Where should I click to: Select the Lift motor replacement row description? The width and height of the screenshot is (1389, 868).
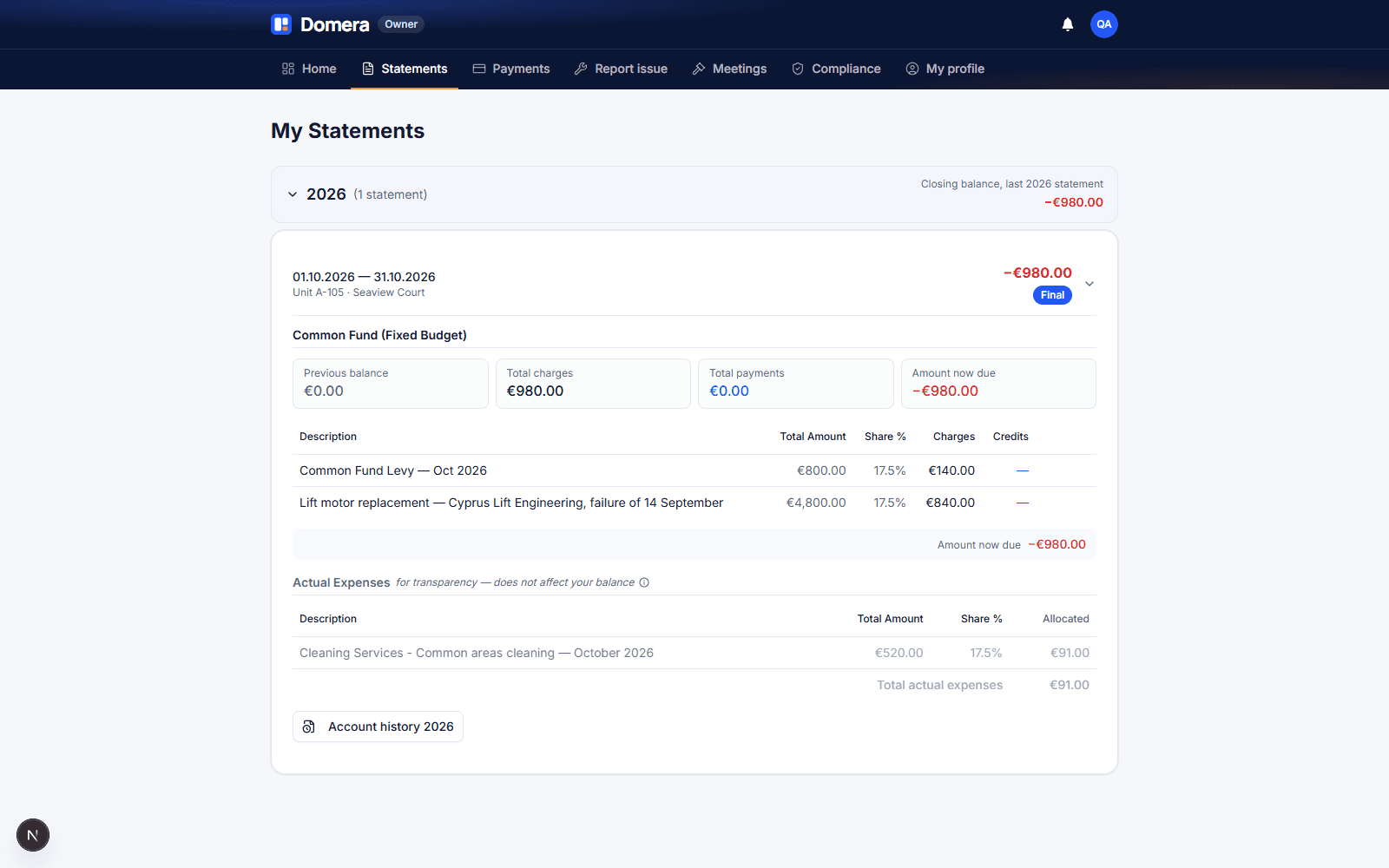[511, 503]
